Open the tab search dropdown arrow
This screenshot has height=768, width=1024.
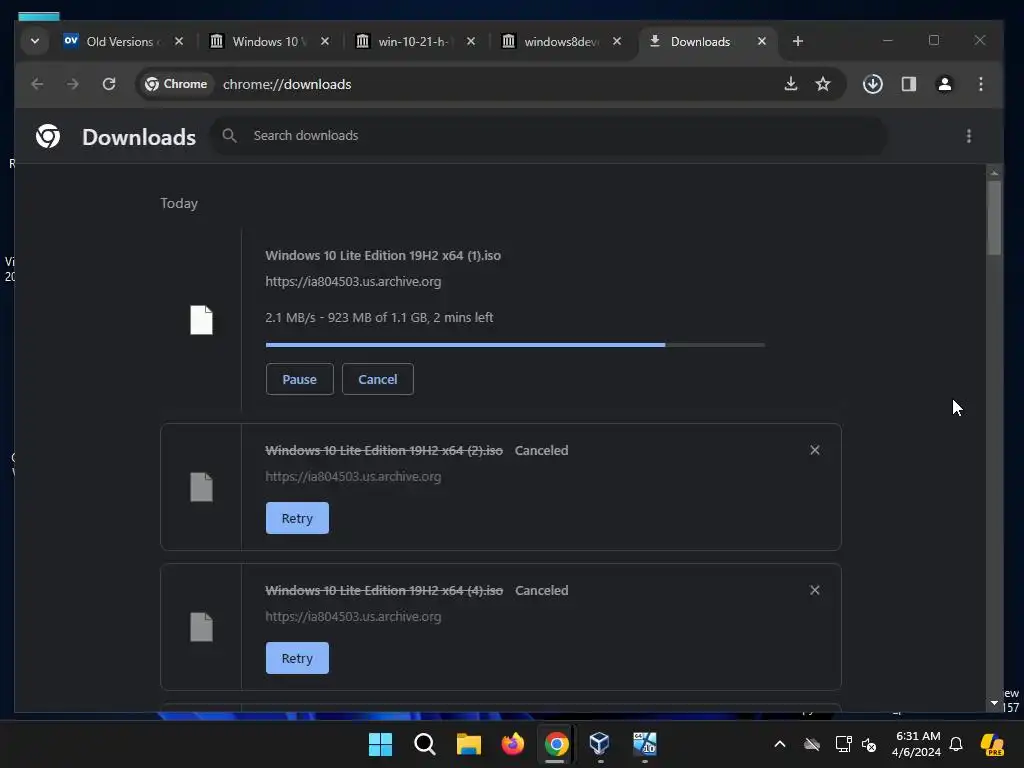[x=35, y=41]
